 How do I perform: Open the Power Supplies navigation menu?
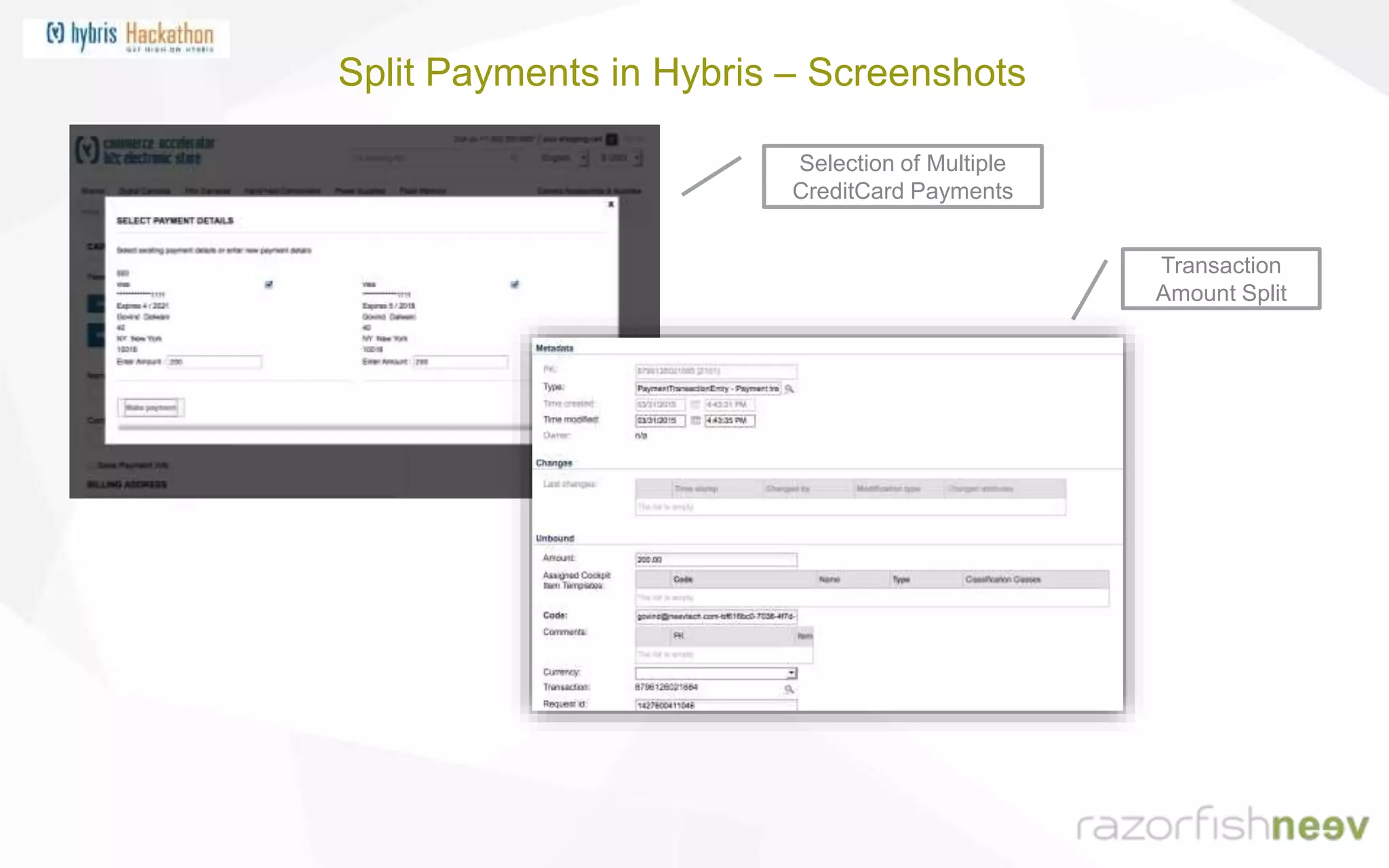tap(360, 191)
